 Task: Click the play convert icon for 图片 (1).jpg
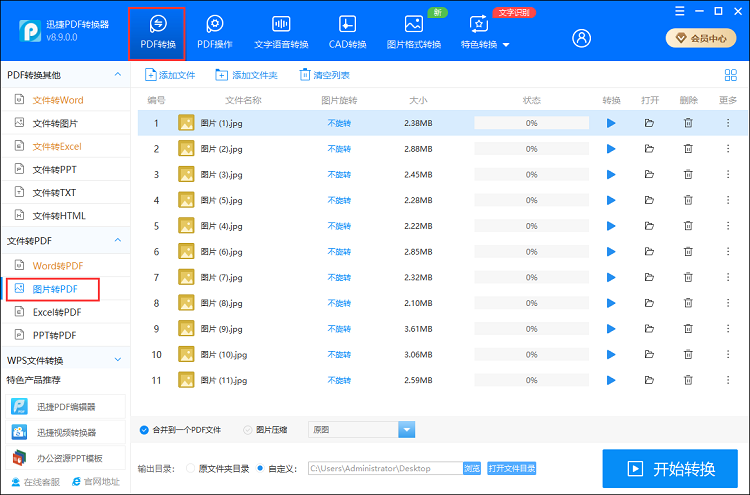click(x=611, y=123)
